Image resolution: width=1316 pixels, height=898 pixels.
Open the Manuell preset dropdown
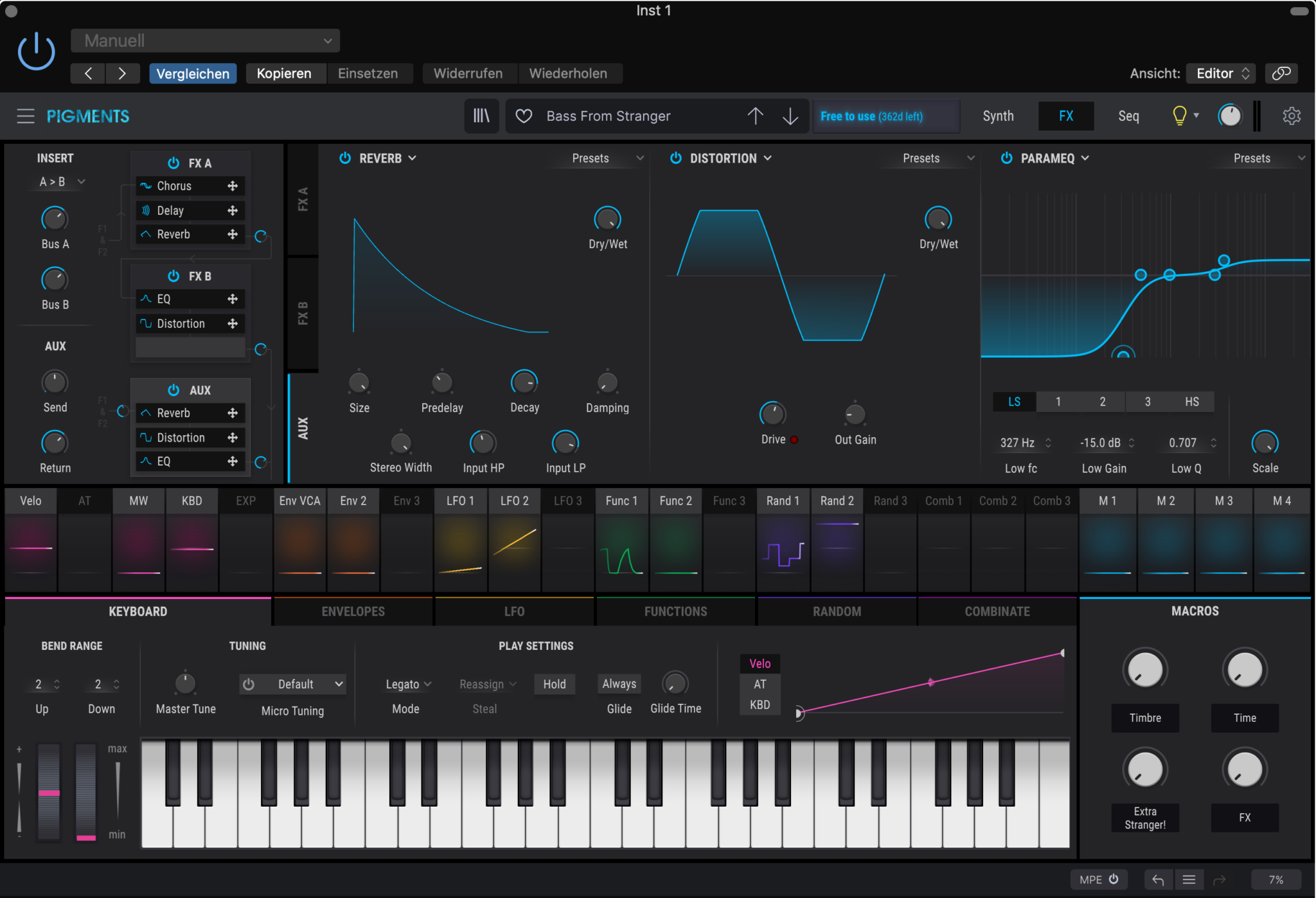pyautogui.click(x=205, y=40)
